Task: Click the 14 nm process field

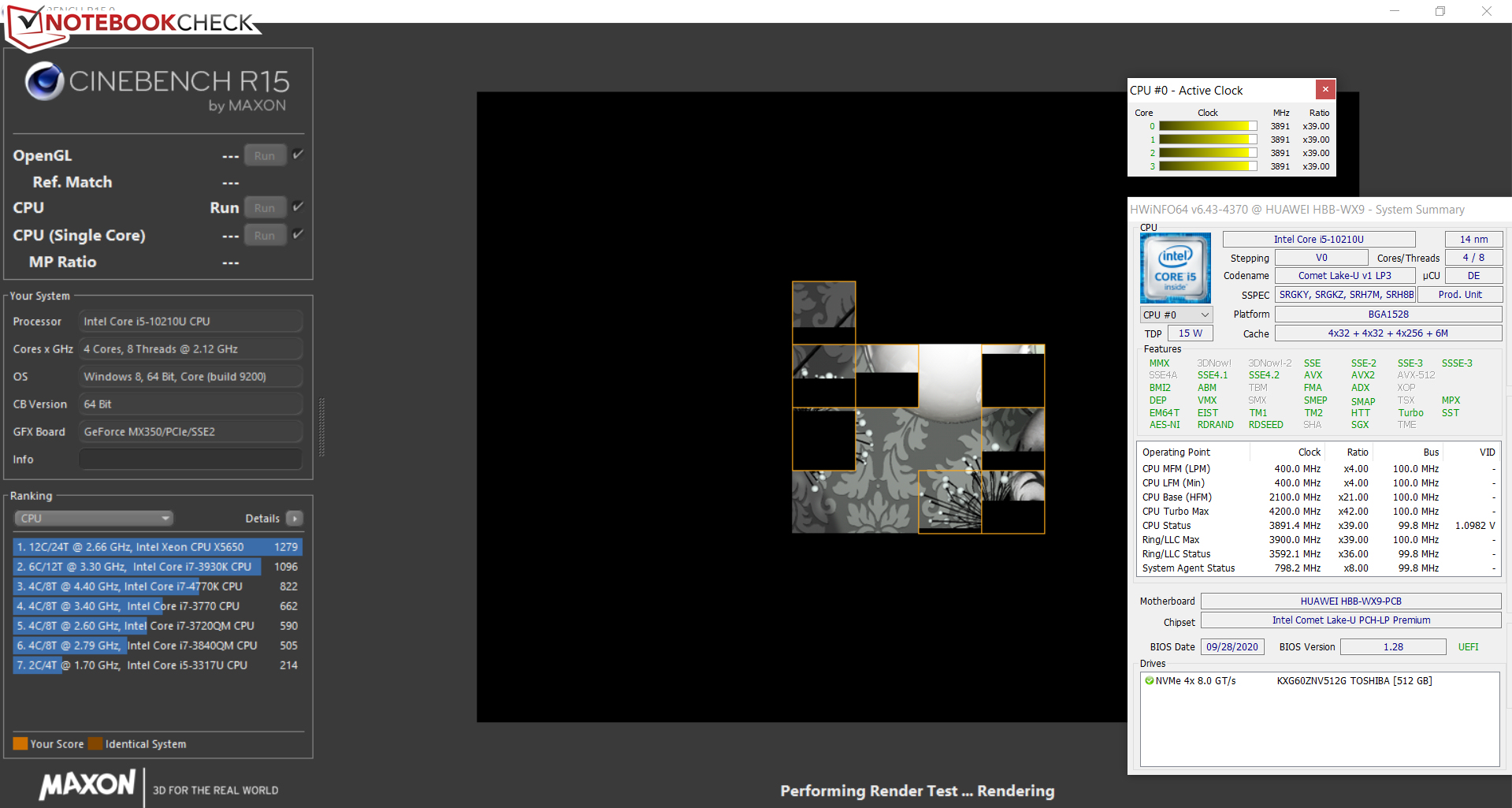Action: coord(1473,239)
